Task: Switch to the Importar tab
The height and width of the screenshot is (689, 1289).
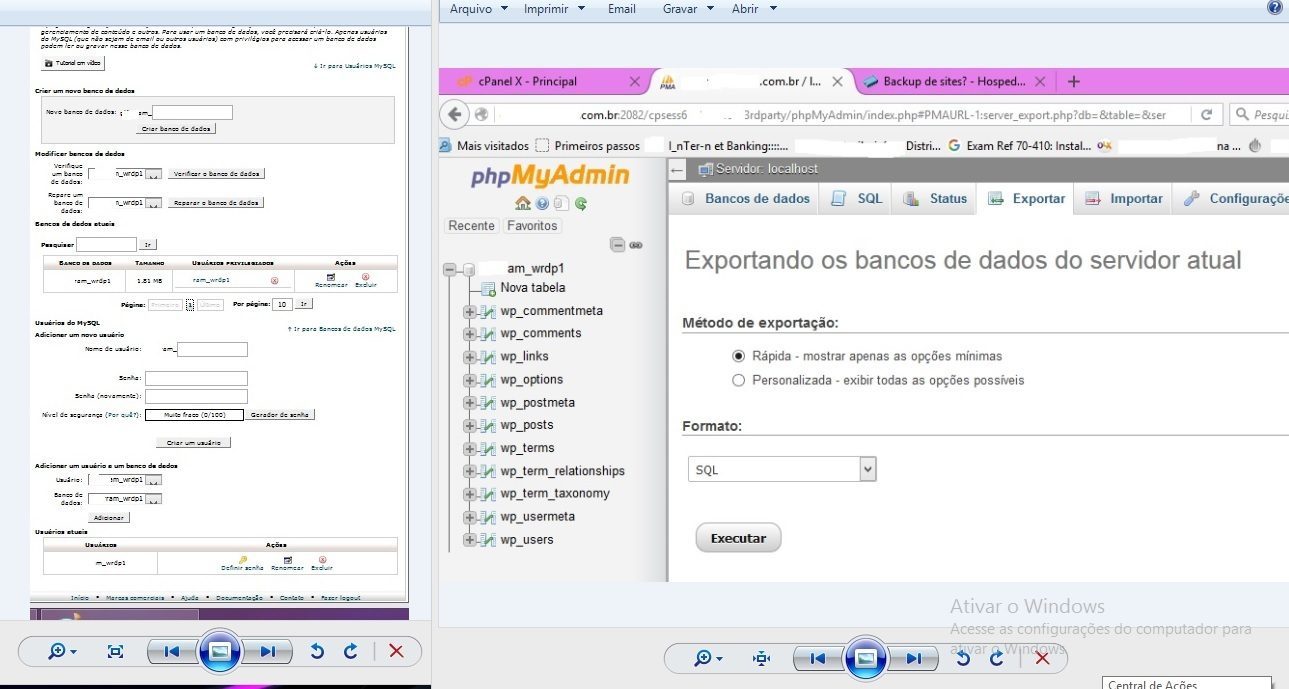Action: [1124, 199]
